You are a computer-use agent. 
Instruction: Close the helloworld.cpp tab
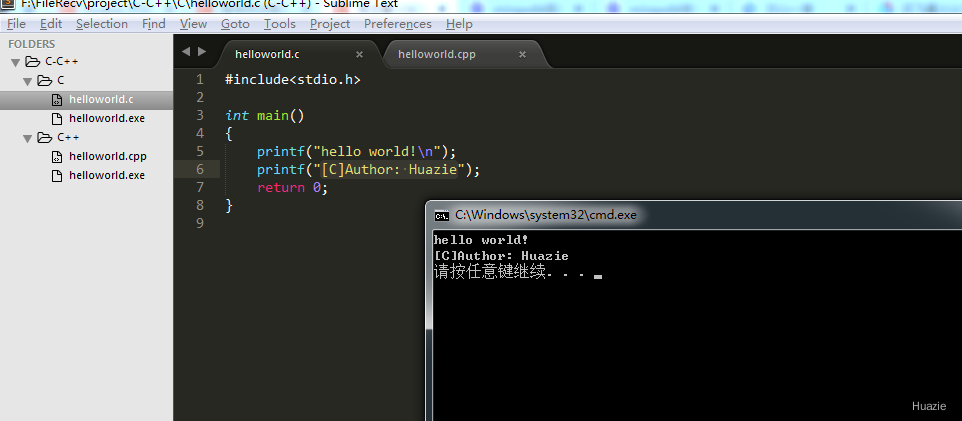pyautogui.click(x=522, y=55)
